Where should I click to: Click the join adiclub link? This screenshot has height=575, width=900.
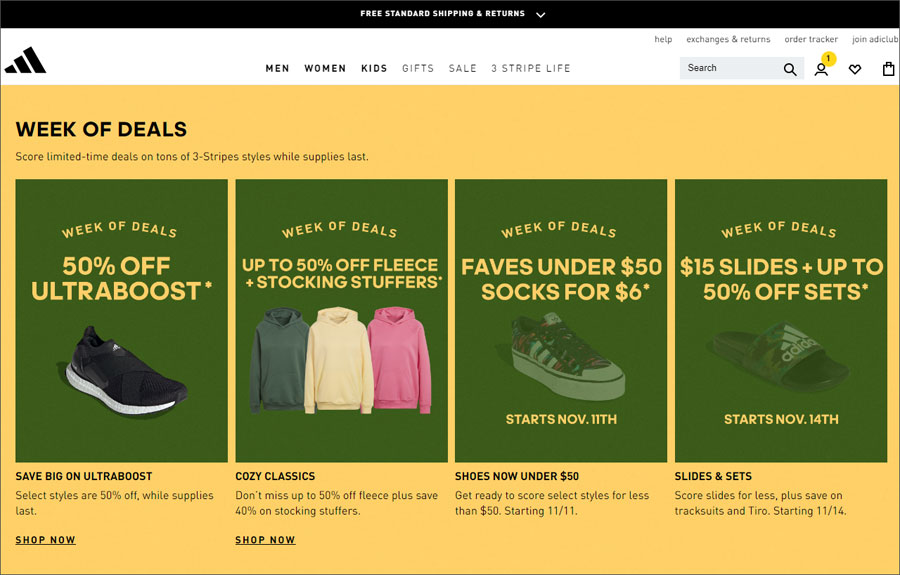[x=875, y=39]
